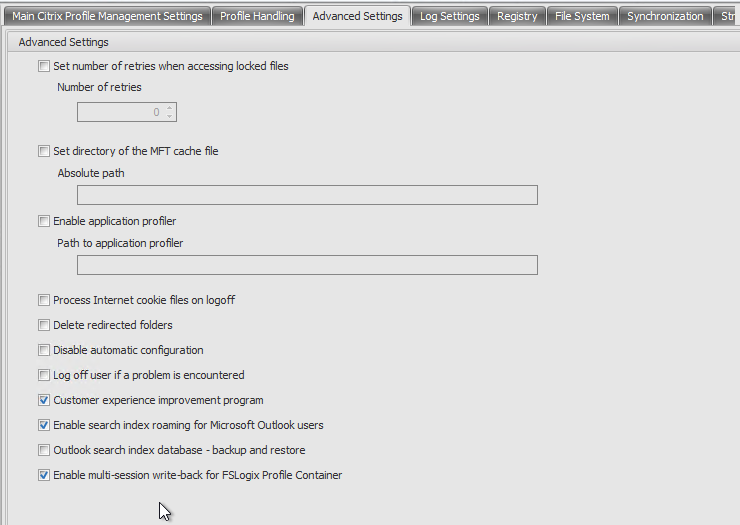Click the Number of retries spinner arrows
Screen dimensions: 740x525
pos(170,112)
